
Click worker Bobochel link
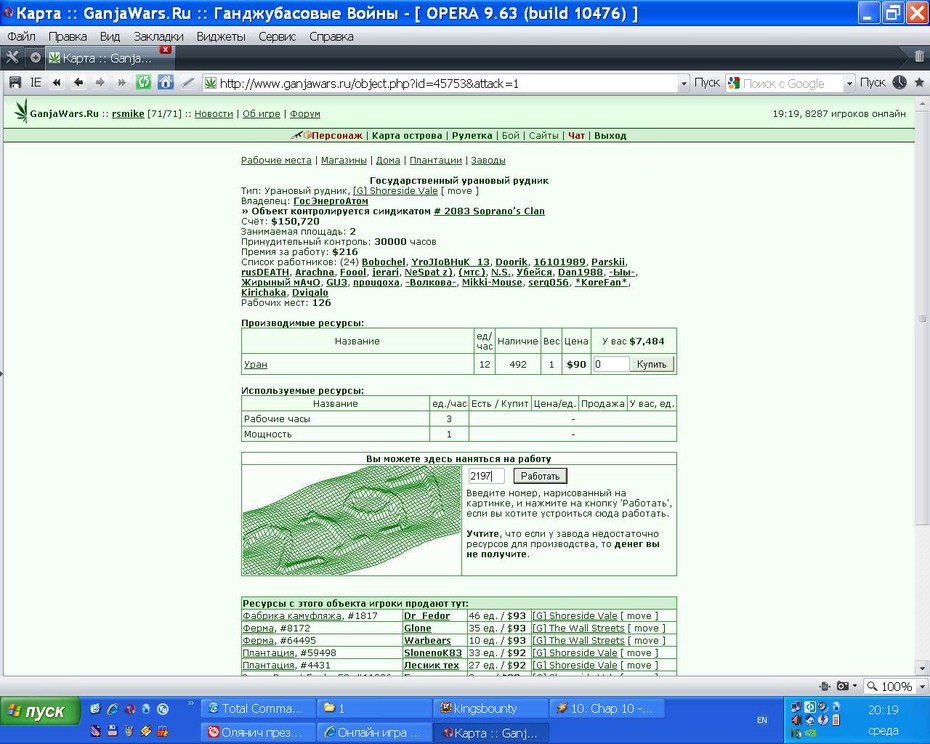[384, 262]
